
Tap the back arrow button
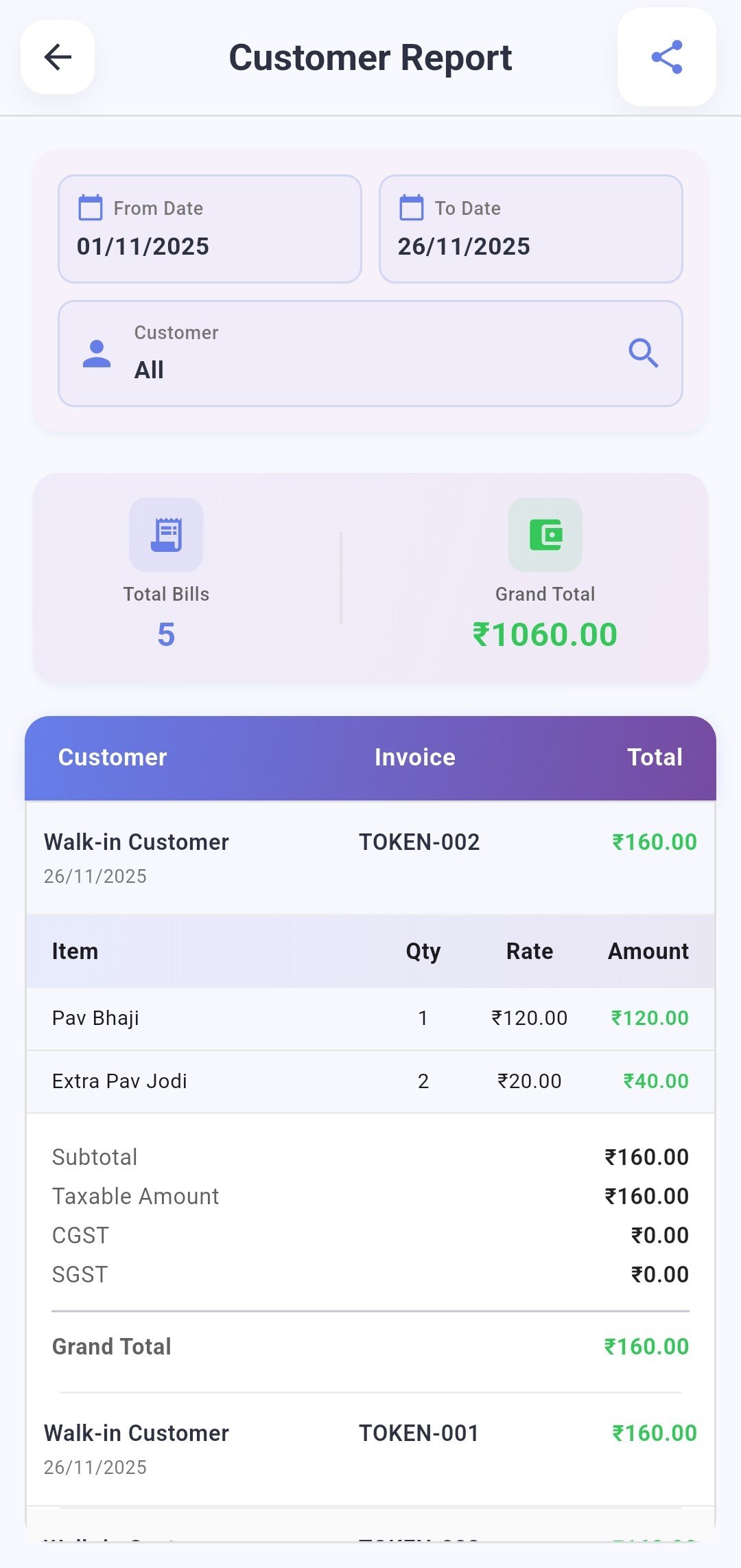click(58, 57)
